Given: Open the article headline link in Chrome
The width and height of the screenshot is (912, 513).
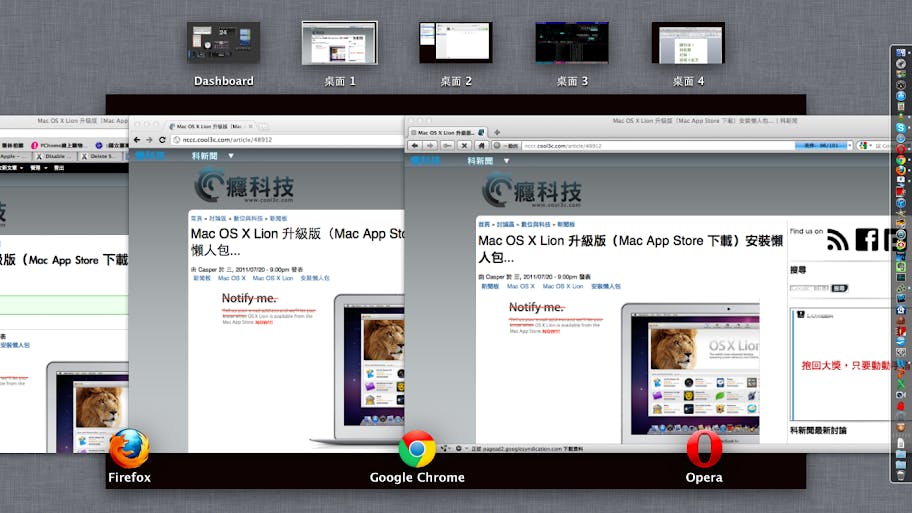Looking at the screenshot, I should coord(298,241).
